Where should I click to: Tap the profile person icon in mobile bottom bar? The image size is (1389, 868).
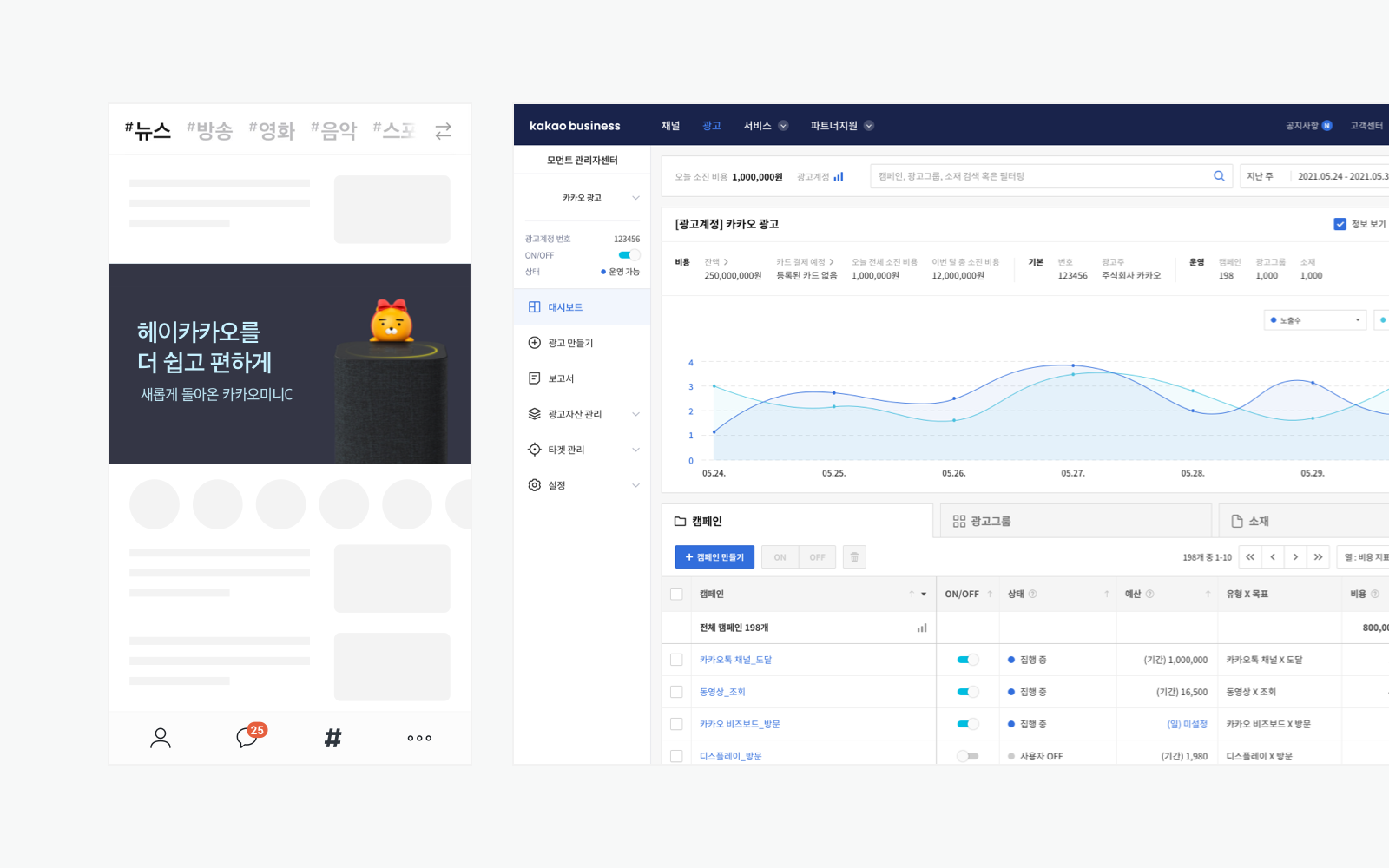click(161, 738)
